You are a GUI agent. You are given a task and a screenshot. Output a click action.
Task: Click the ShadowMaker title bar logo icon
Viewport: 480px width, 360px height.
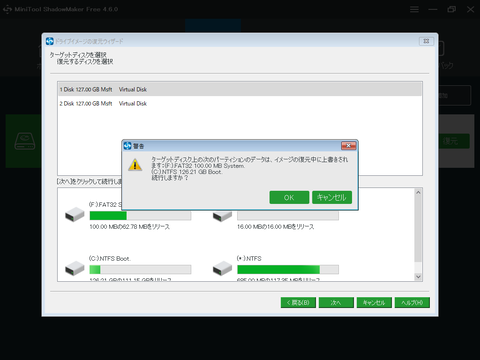point(7,9)
